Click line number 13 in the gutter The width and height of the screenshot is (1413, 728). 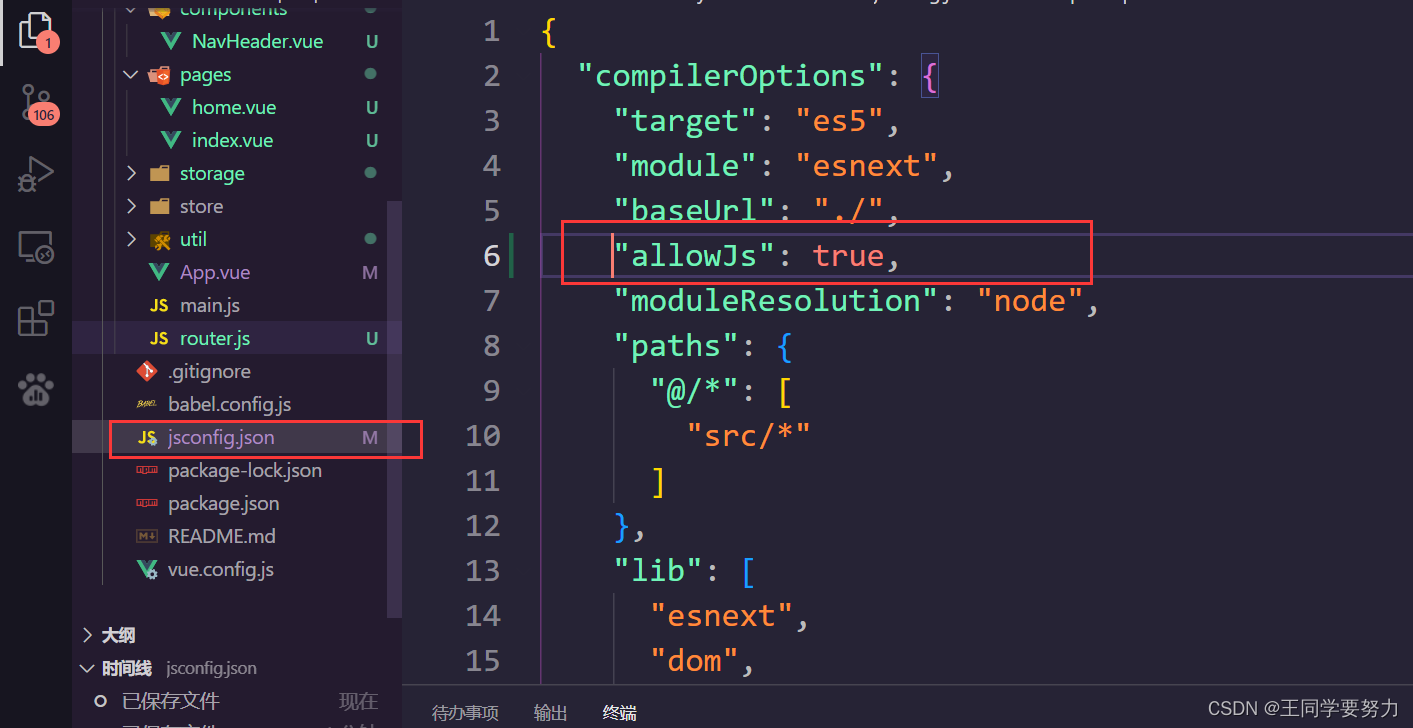click(x=483, y=571)
